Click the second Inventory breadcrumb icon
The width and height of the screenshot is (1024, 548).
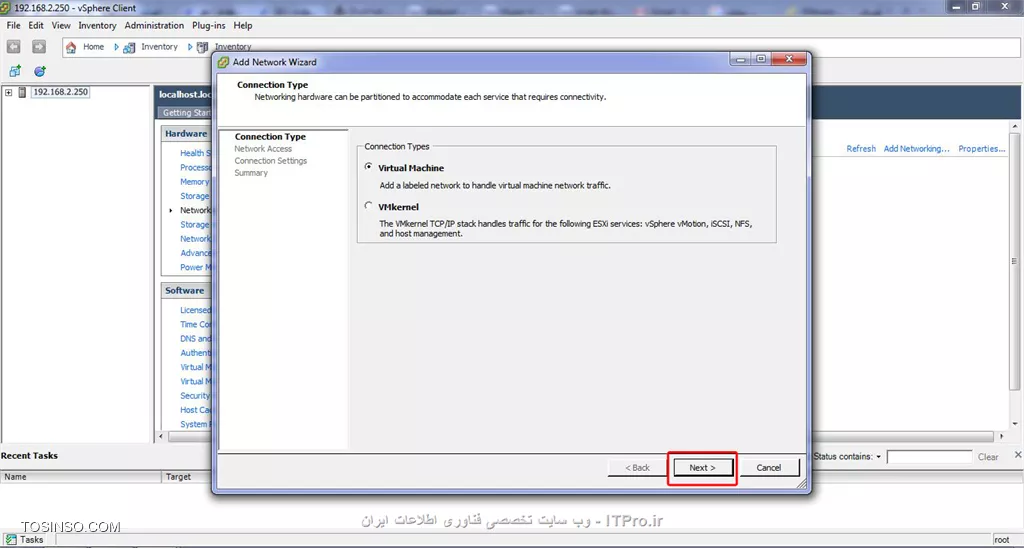pyautogui.click(x=202, y=47)
